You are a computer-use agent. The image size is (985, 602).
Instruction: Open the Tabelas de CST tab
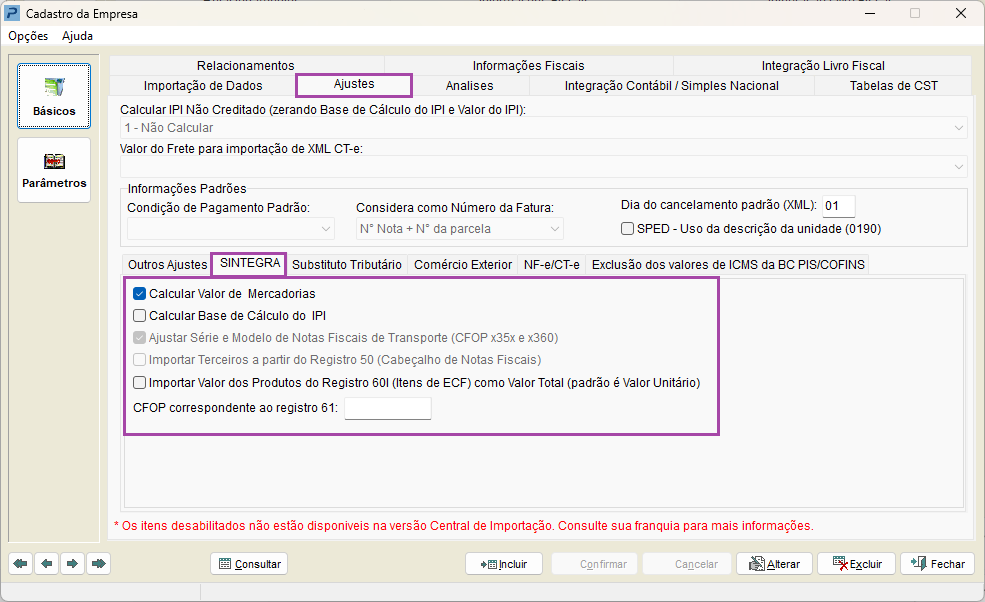click(893, 85)
